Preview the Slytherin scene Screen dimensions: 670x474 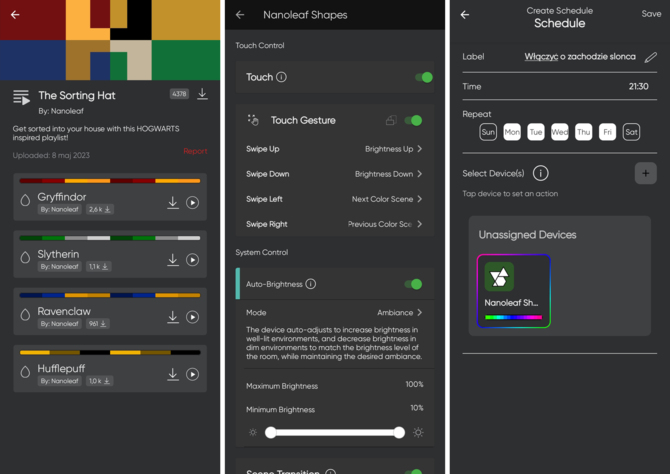point(192,260)
